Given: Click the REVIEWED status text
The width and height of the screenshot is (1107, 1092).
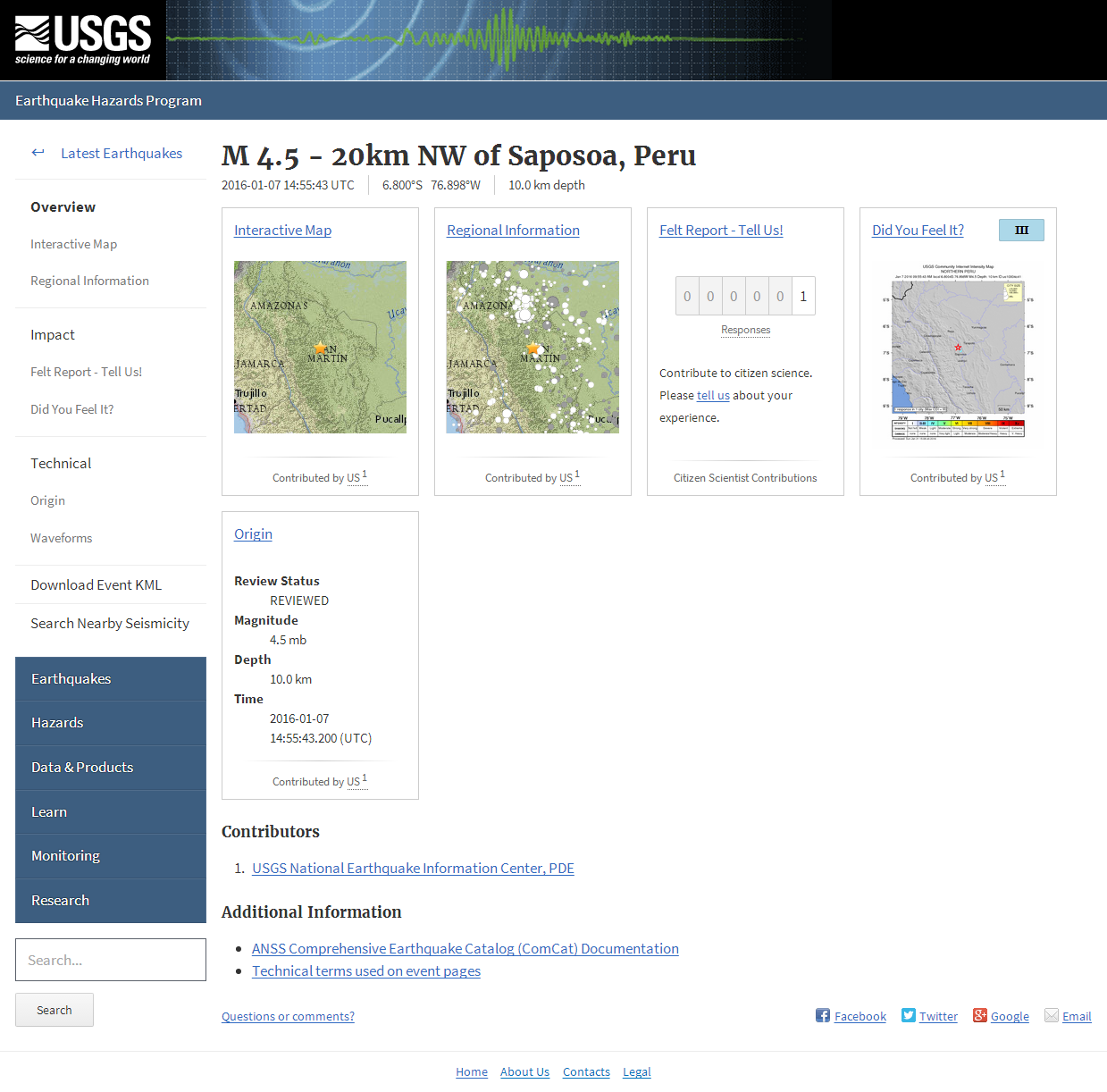Looking at the screenshot, I should click(299, 601).
